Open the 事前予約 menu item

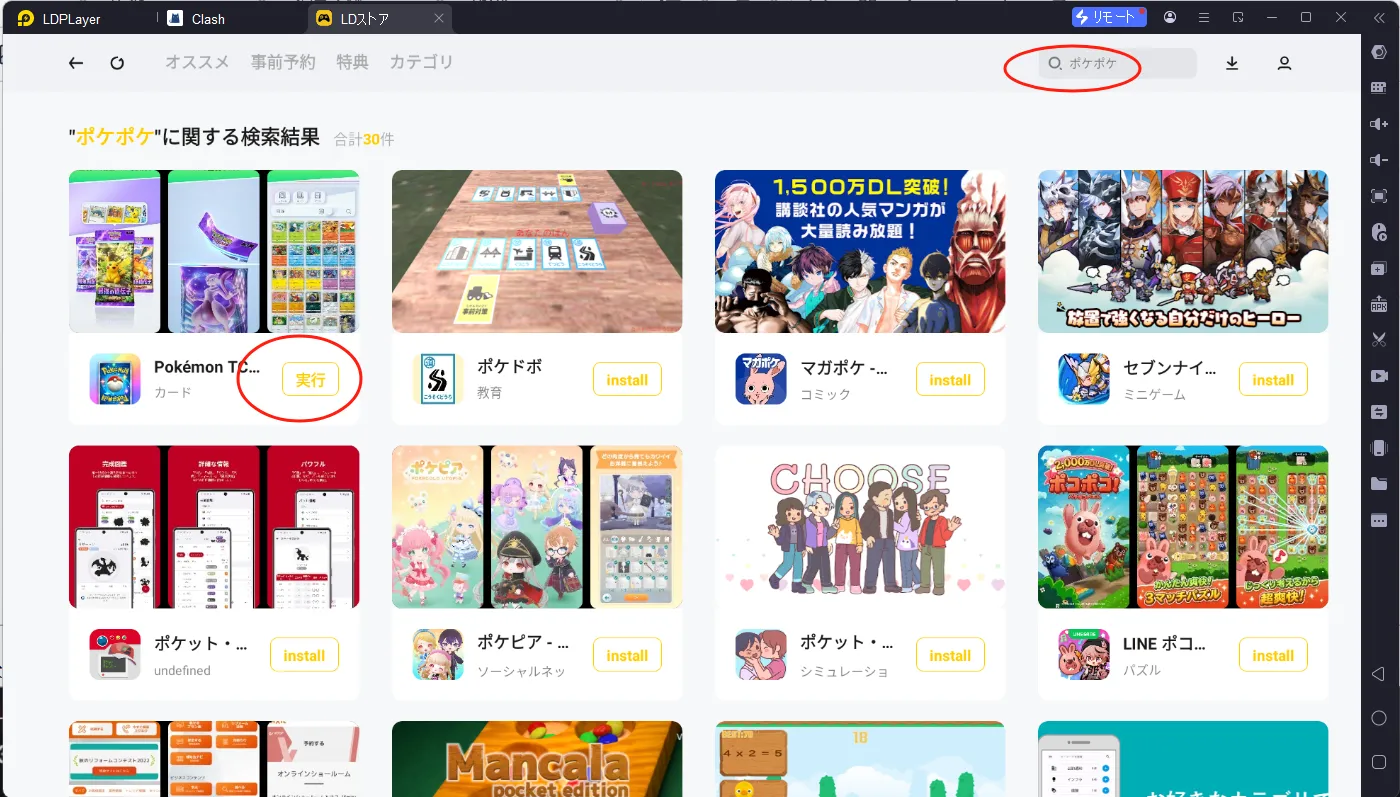(x=281, y=62)
